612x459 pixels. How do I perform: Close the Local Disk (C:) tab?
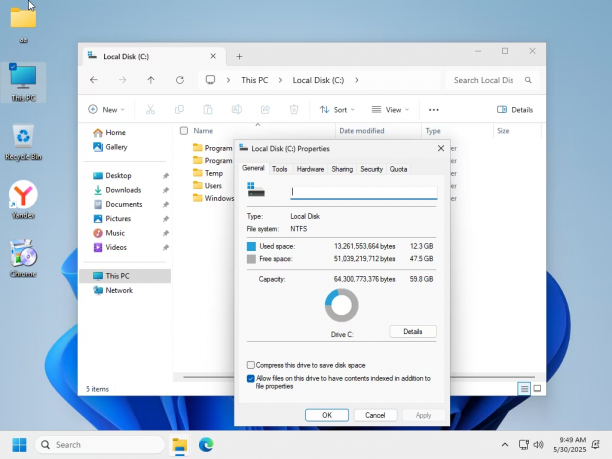tap(213, 56)
